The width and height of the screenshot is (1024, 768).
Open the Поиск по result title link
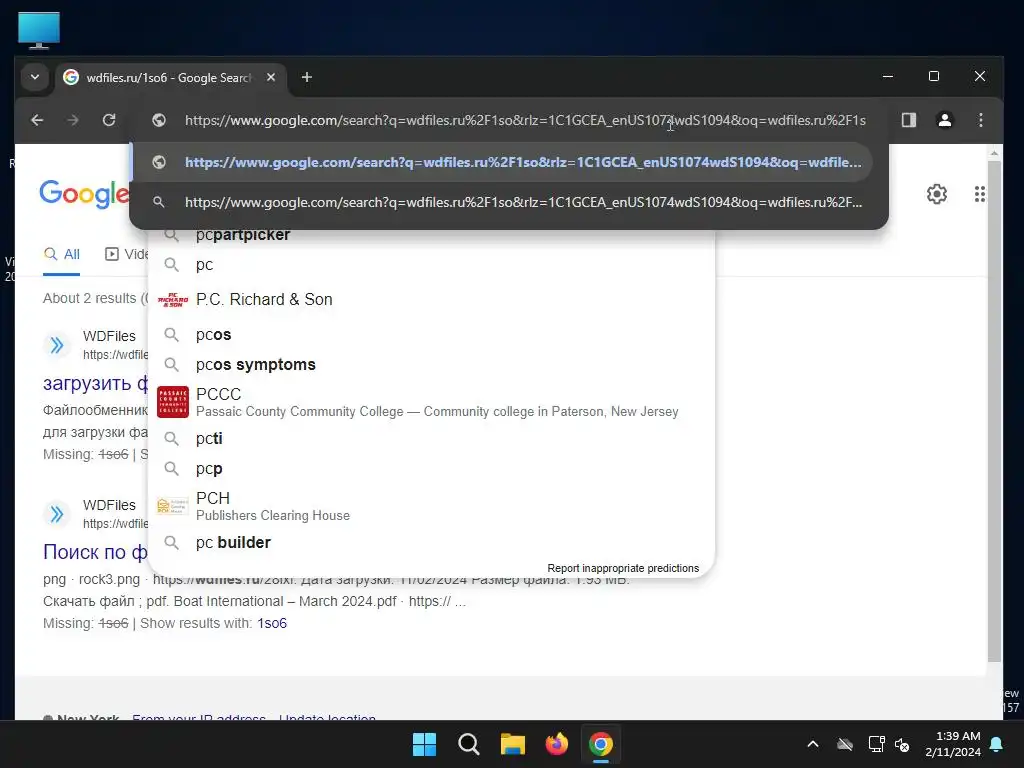(95, 552)
